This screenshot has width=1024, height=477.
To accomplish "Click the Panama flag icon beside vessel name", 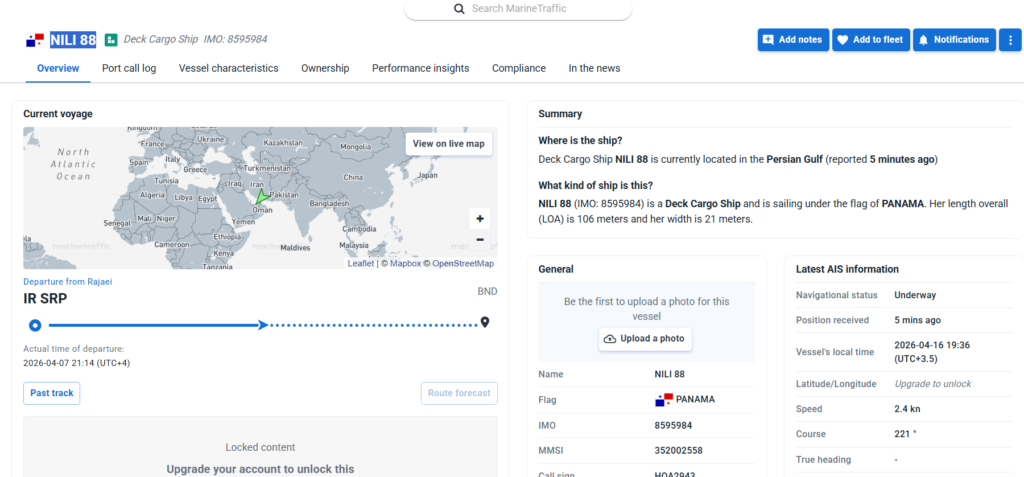I will [x=35, y=40].
